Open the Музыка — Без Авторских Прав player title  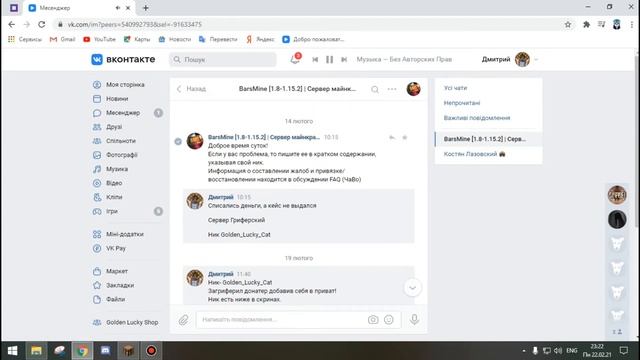(x=404, y=60)
